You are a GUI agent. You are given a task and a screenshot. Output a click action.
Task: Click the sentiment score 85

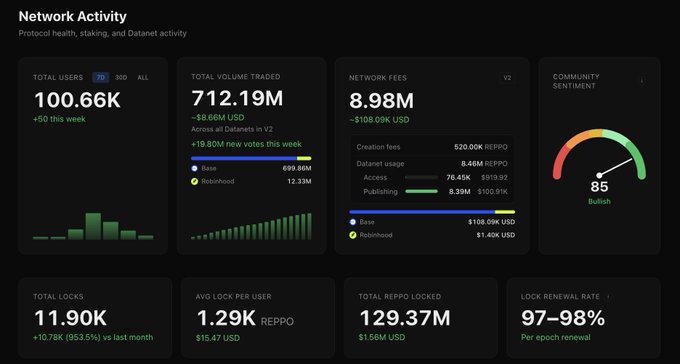coord(599,187)
